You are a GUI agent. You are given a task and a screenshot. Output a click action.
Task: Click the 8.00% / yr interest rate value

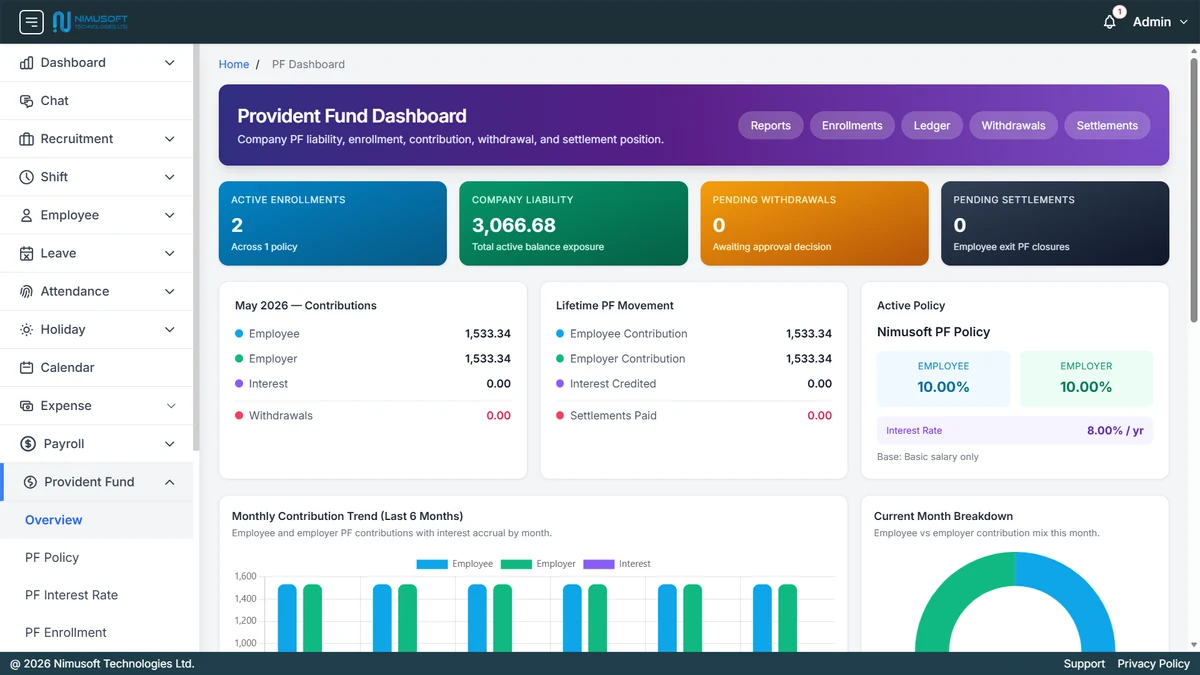(1115, 431)
